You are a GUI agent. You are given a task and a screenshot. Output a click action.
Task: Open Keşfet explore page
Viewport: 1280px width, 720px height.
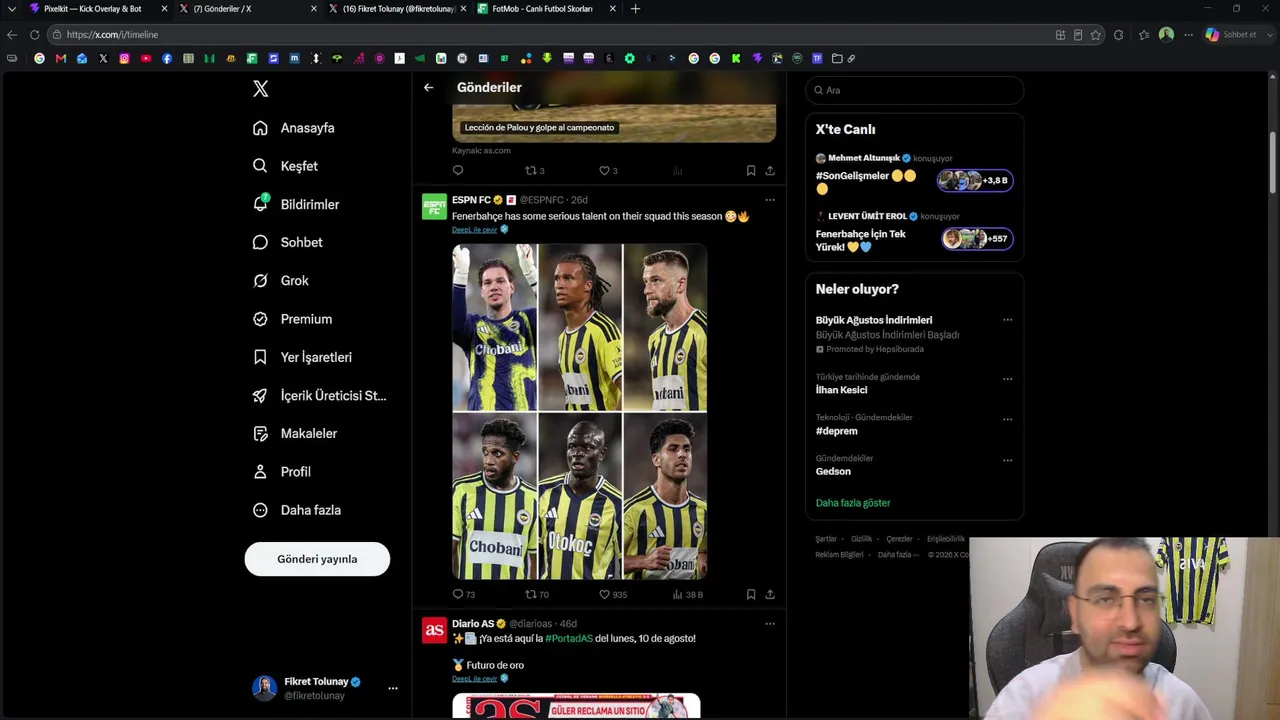point(285,166)
